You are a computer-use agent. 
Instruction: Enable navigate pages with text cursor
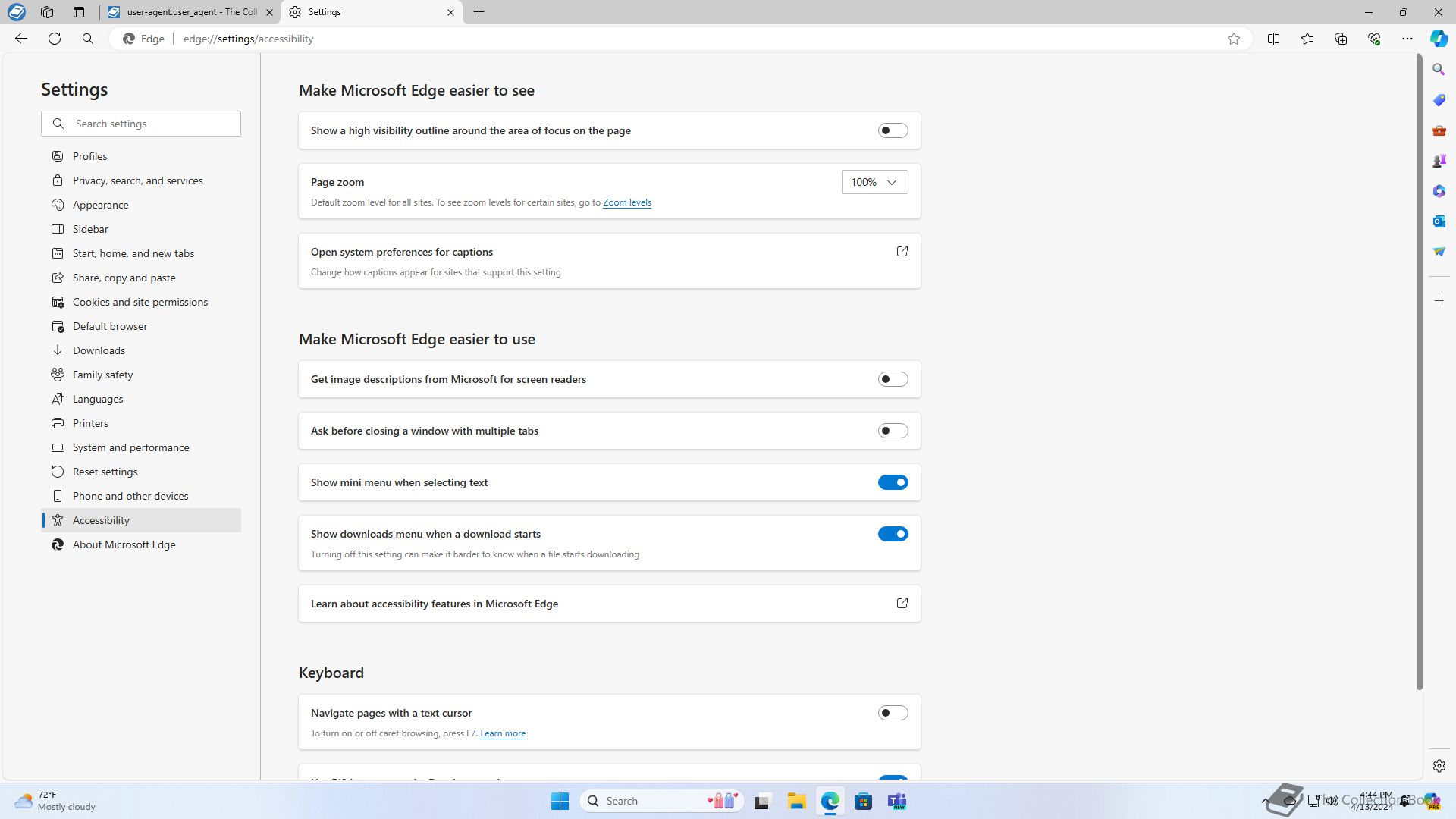tap(893, 713)
